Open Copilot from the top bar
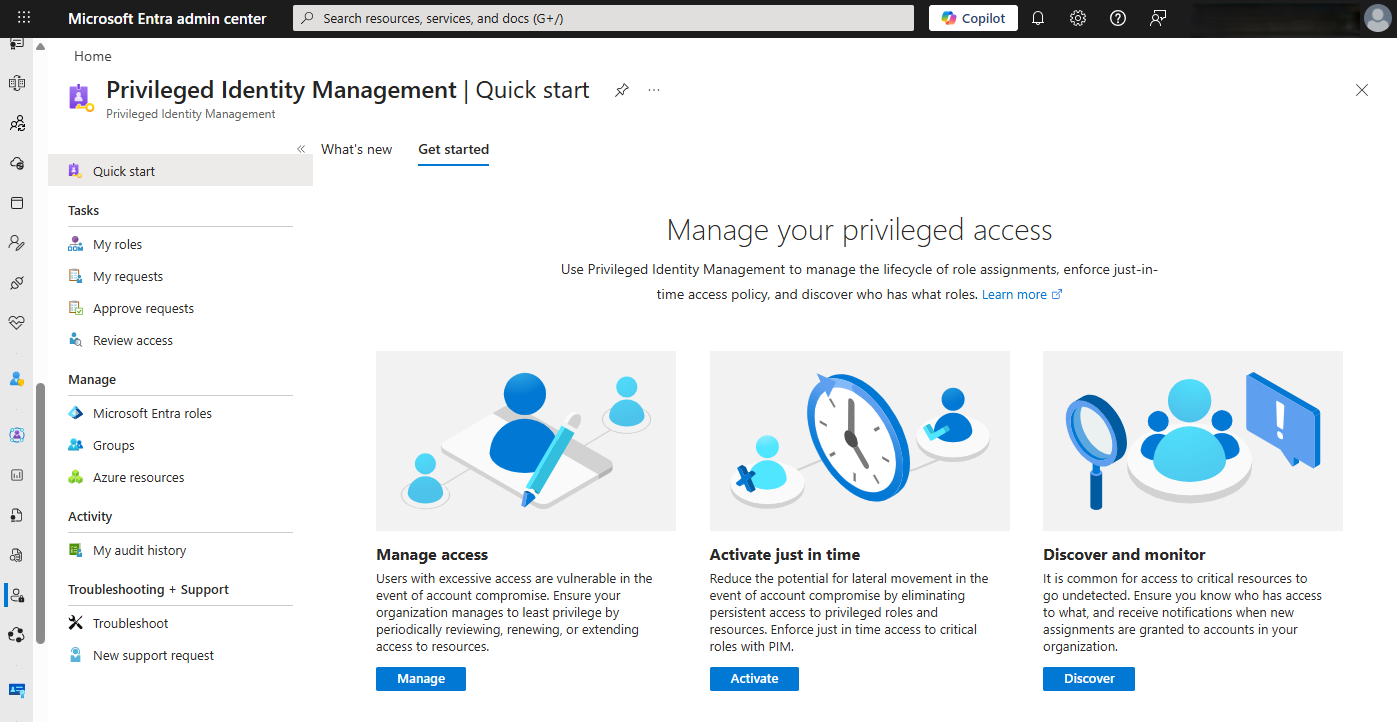The image size is (1397, 722). [971, 17]
